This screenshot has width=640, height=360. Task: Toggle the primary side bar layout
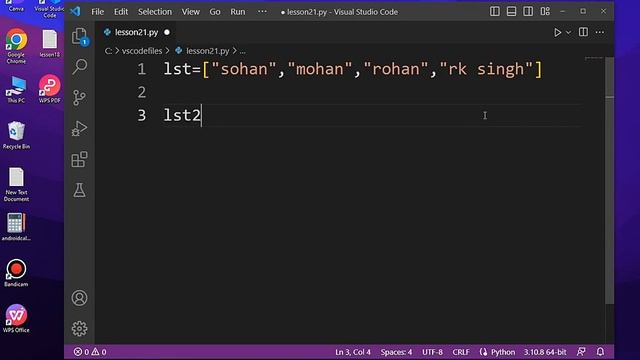[495, 11]
